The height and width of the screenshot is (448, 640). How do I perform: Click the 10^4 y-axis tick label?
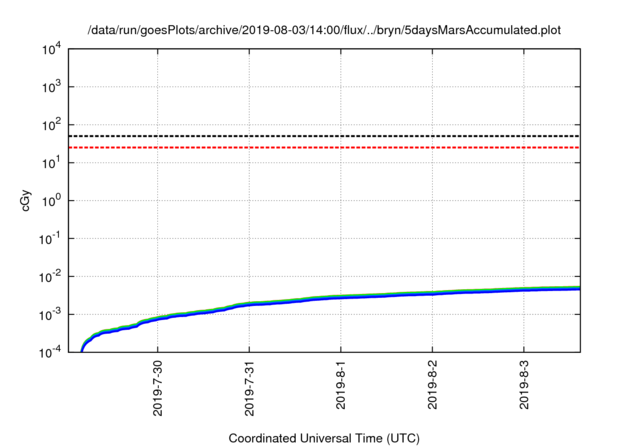[x=51, y=50]
